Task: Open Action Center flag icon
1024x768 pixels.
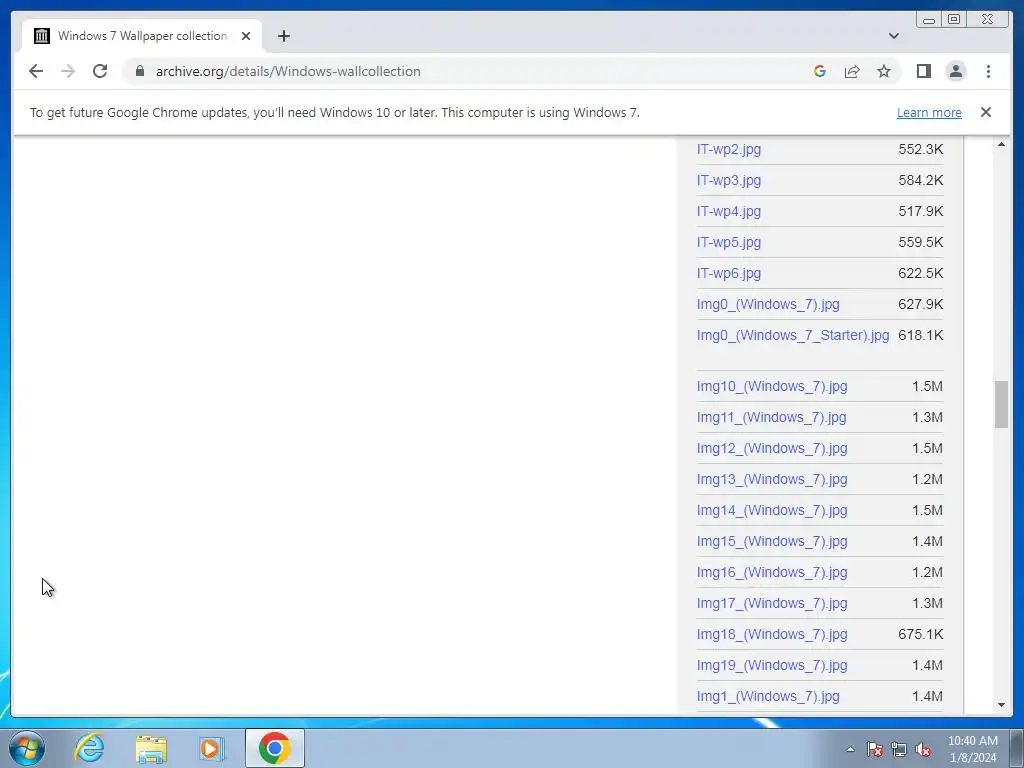Action: (x=875, y=749)
